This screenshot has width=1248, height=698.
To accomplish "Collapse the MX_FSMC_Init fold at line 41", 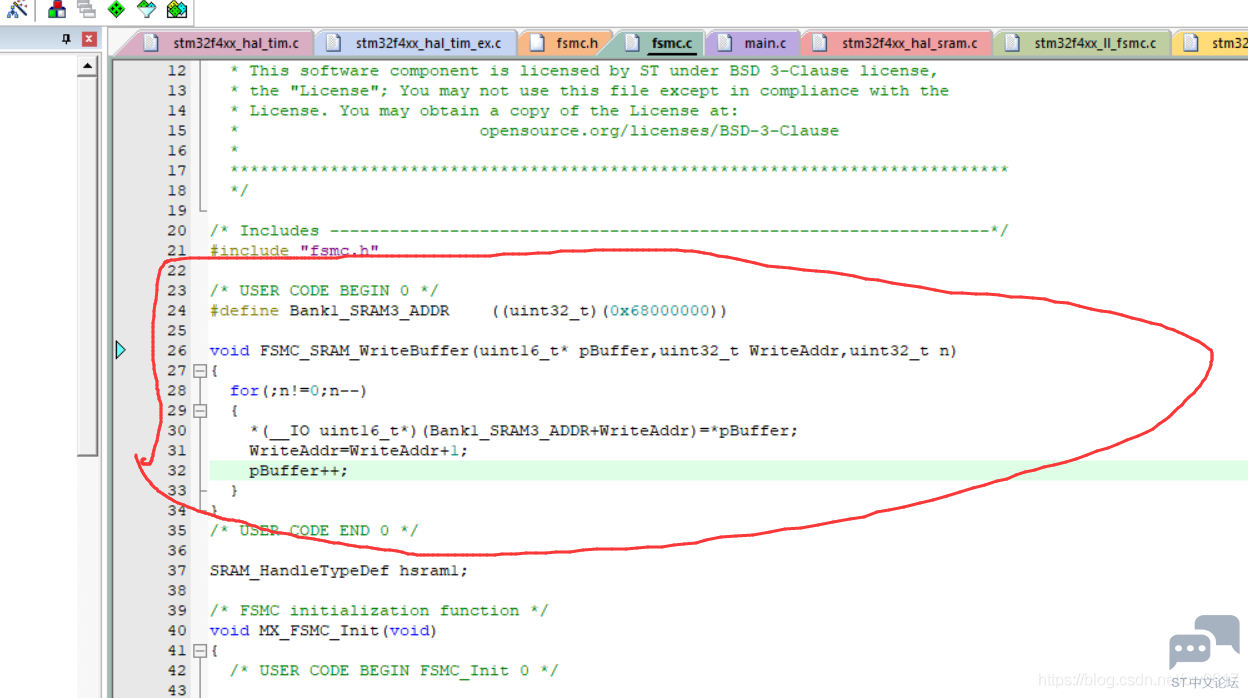I will [200, 650].
